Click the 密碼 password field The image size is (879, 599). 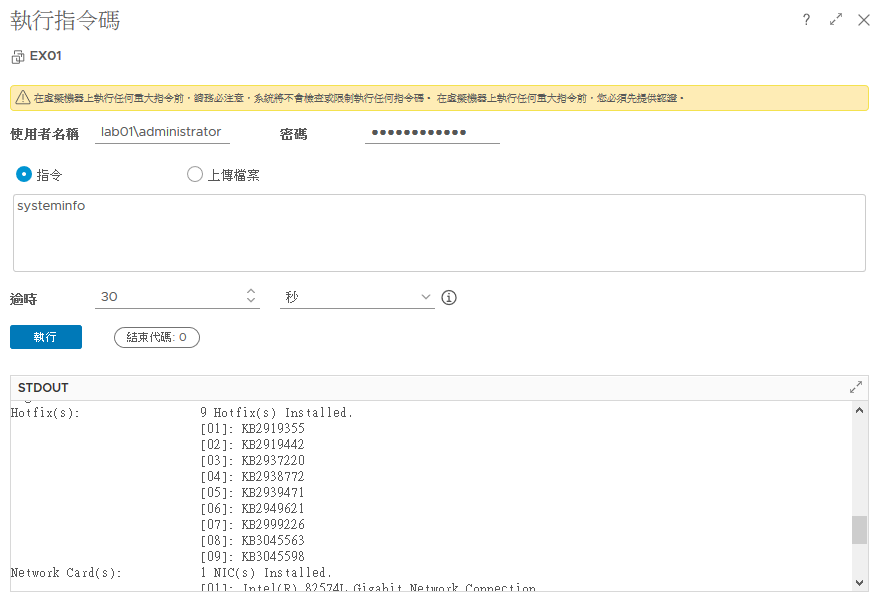point(431,132)
